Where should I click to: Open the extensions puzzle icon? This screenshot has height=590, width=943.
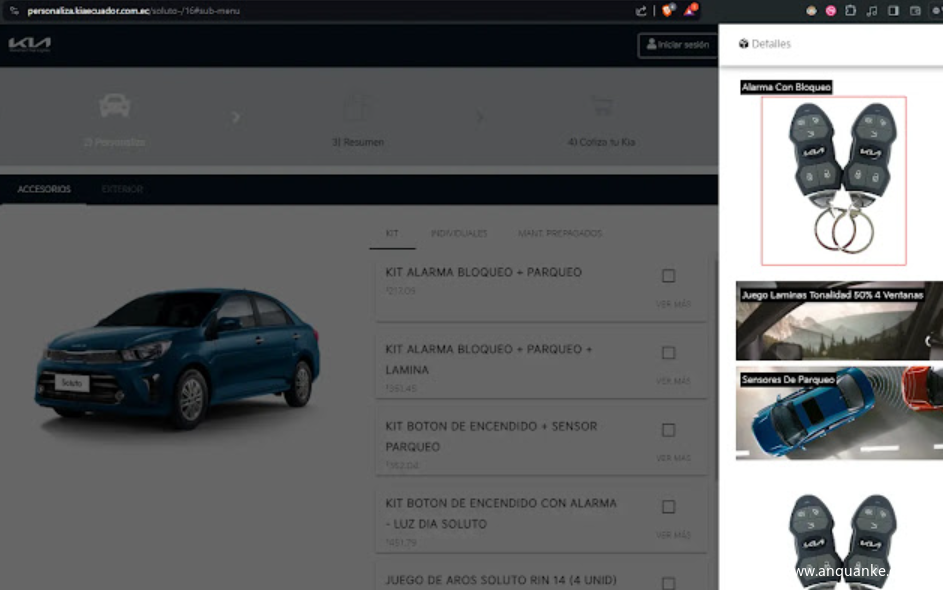point(850,11)
